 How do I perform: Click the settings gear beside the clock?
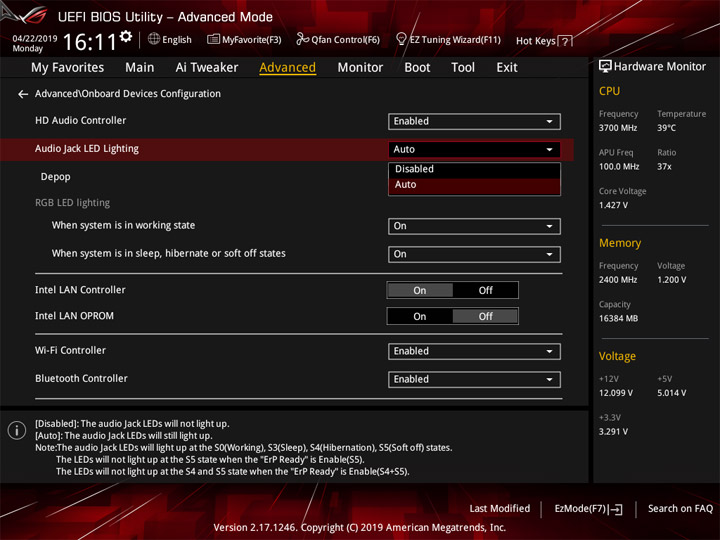click(x=126, y=37)
